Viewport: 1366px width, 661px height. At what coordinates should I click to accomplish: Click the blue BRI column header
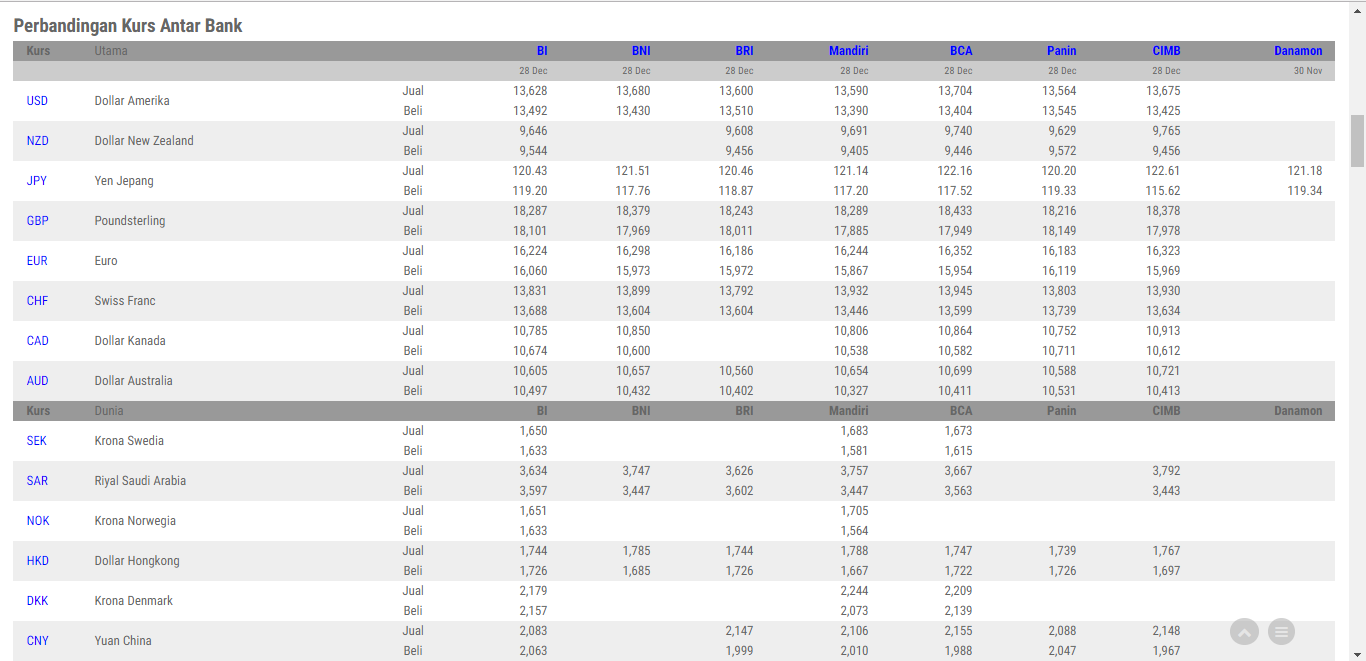tap(744, 51)
